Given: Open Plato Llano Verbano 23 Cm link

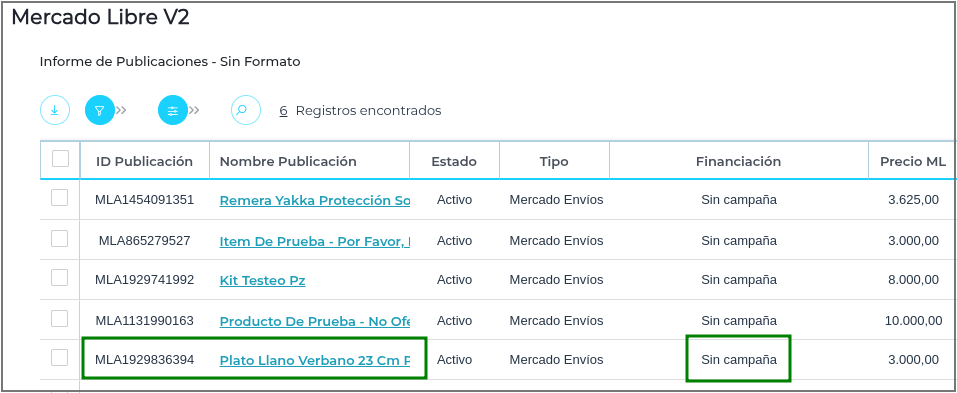Looking at the screenshot, I should click(315, 360).
